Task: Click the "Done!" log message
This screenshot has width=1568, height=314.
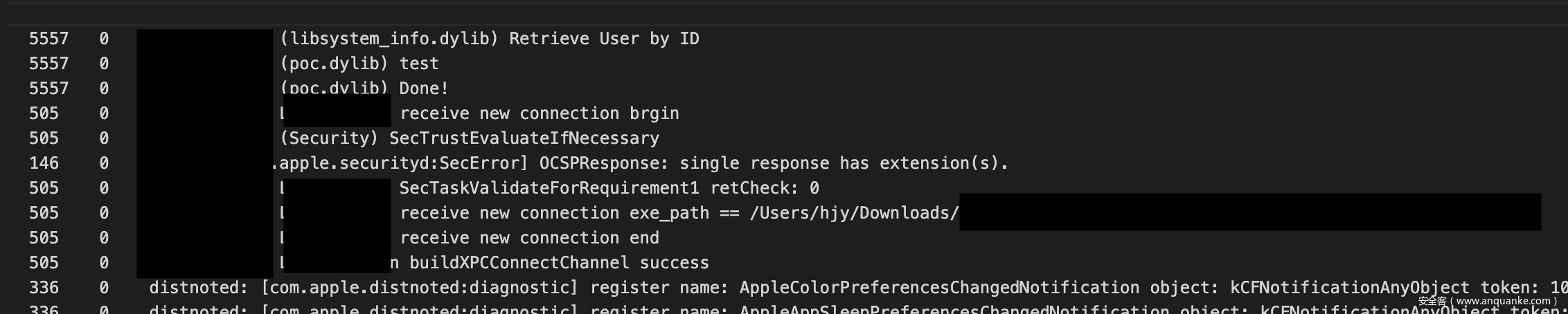Action: click(x=424, y=89)
